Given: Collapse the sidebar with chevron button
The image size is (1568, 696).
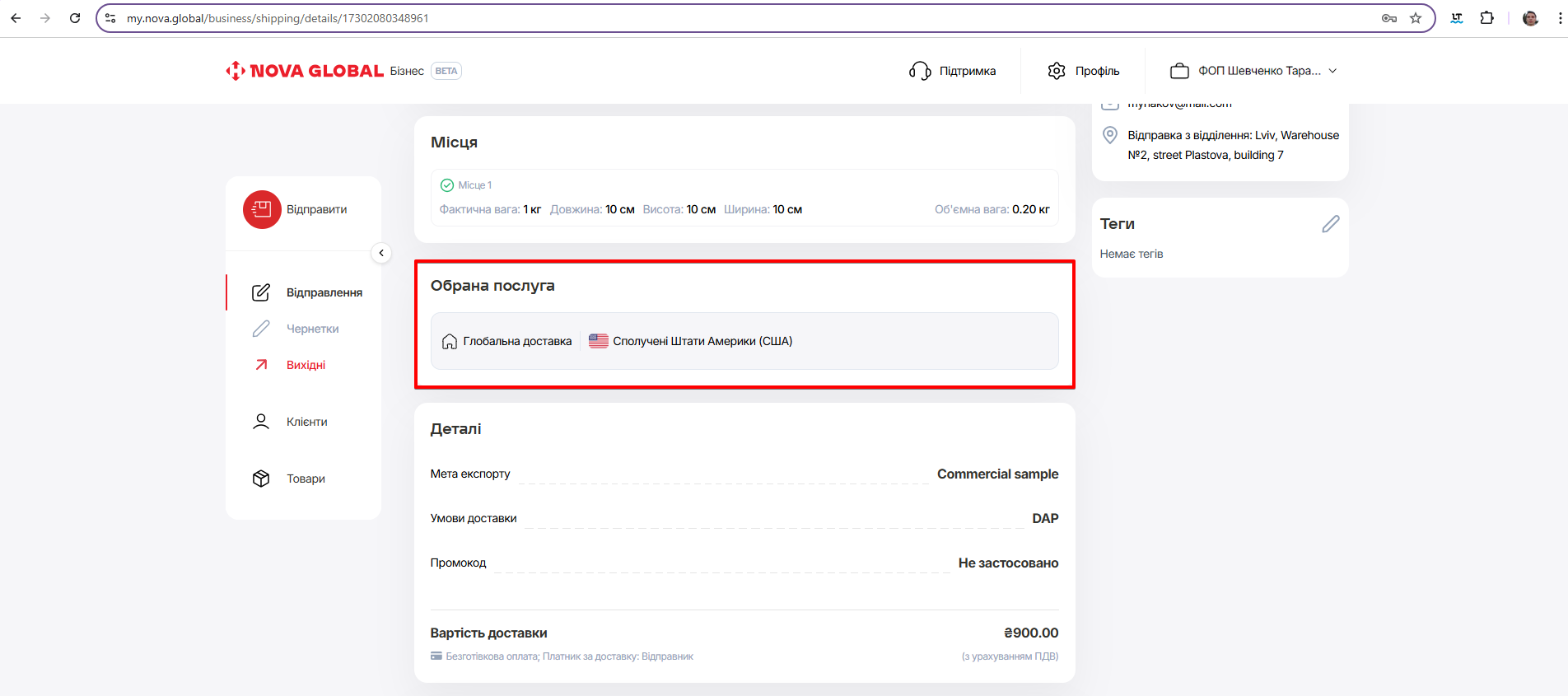Looking at the screenshot, I should [381, 253].
